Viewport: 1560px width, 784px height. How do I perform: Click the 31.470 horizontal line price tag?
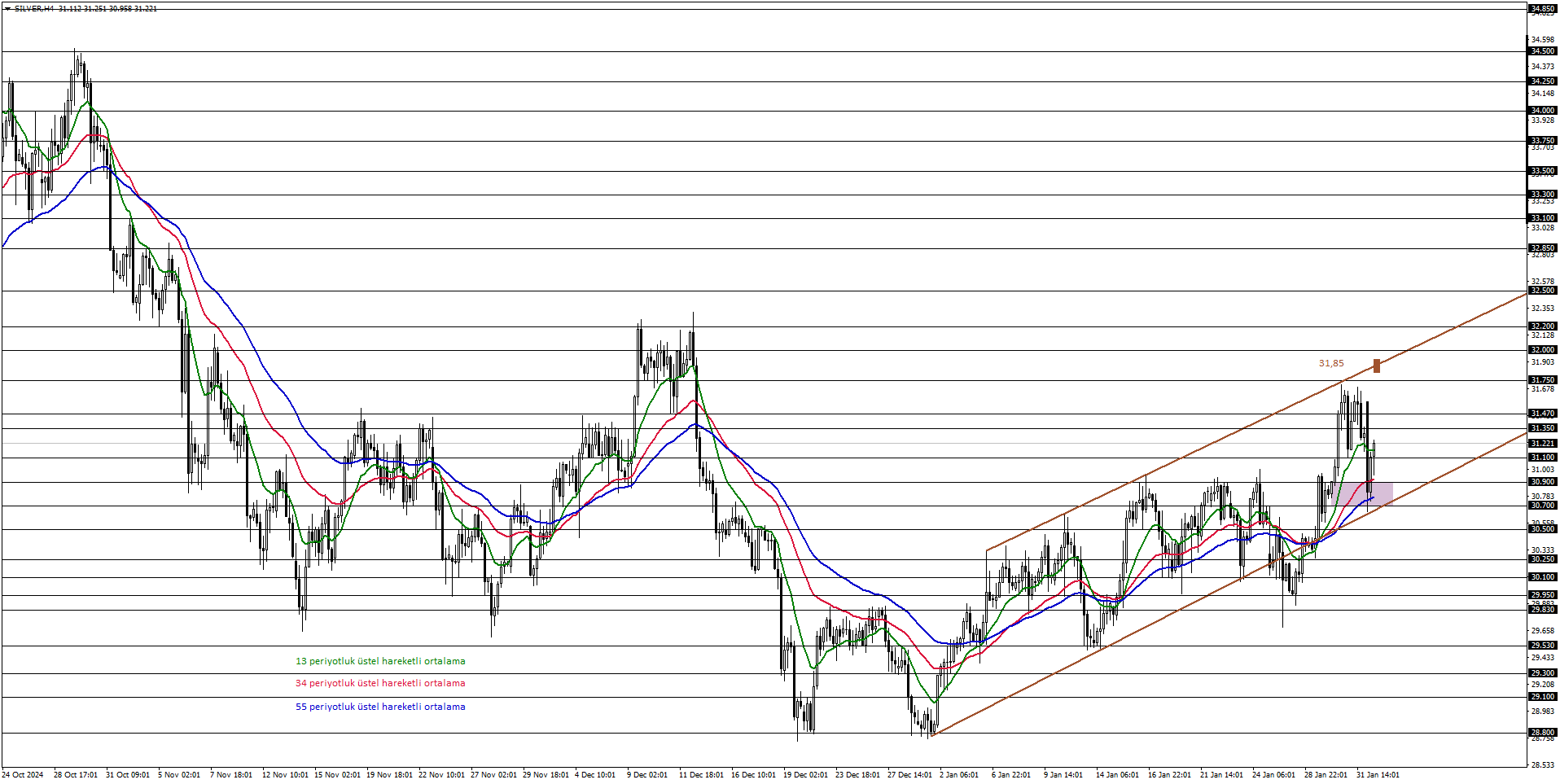coord(1543,414)
